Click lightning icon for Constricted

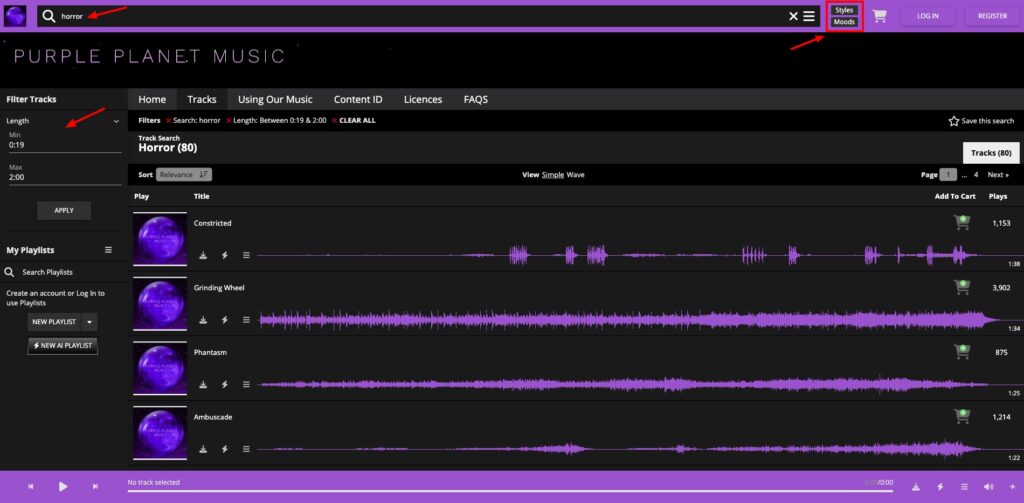tap(225, 255)
